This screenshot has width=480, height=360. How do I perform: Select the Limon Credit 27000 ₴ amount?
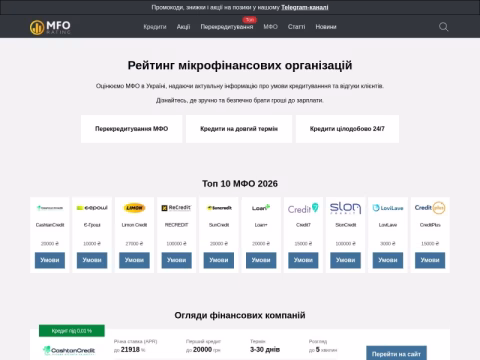[x=134, y=244]
